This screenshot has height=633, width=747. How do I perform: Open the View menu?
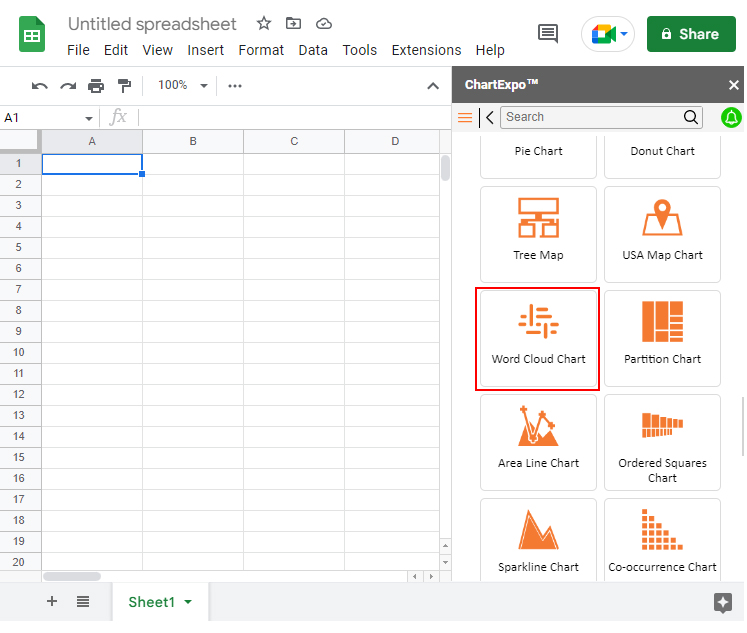157,50
